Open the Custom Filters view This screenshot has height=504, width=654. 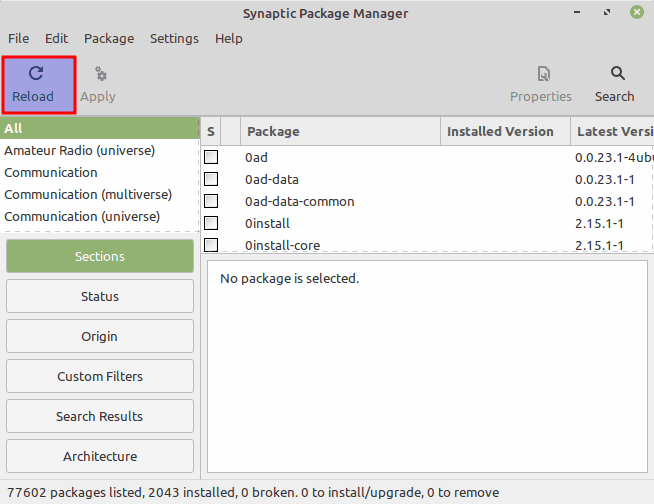(x=100, y=376)
